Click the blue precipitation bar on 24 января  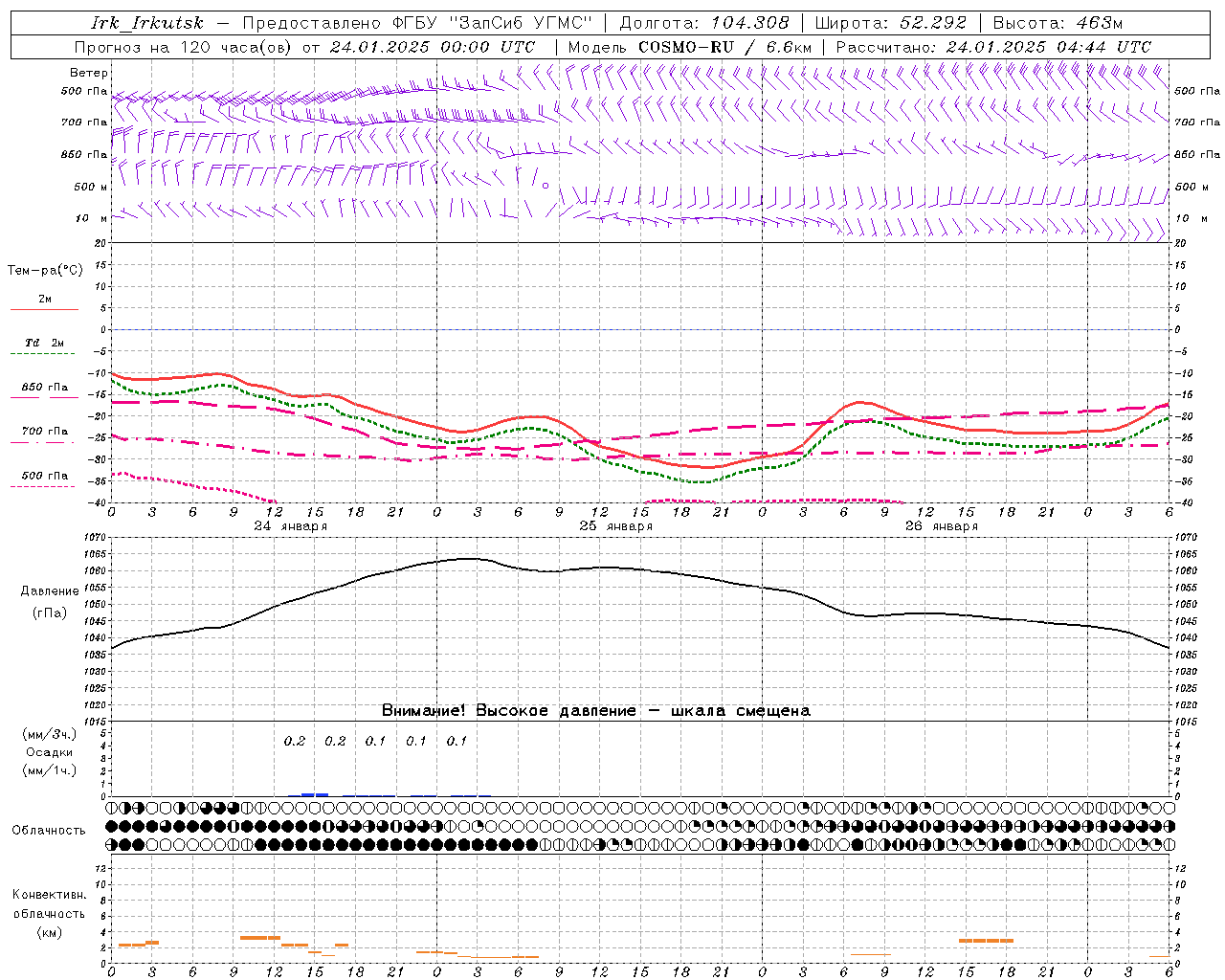[315, 794]
